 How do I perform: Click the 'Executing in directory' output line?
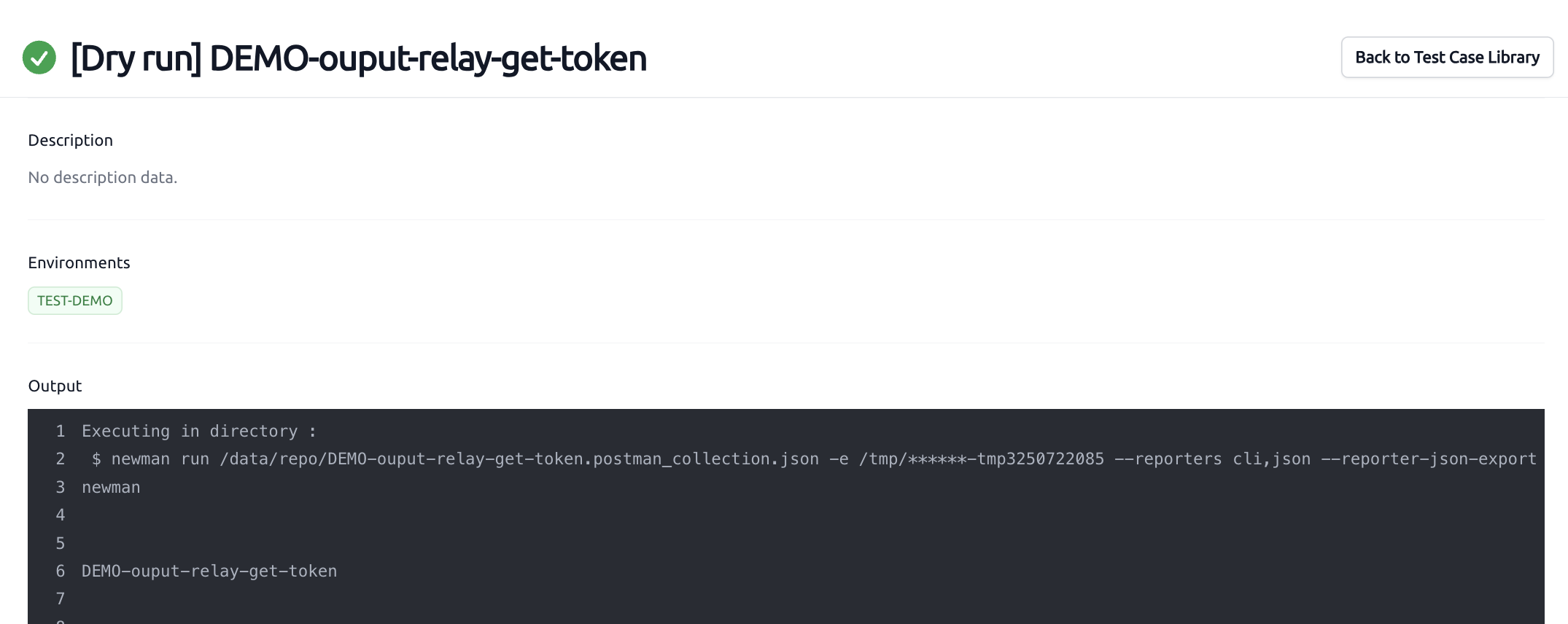pos(199,431)
